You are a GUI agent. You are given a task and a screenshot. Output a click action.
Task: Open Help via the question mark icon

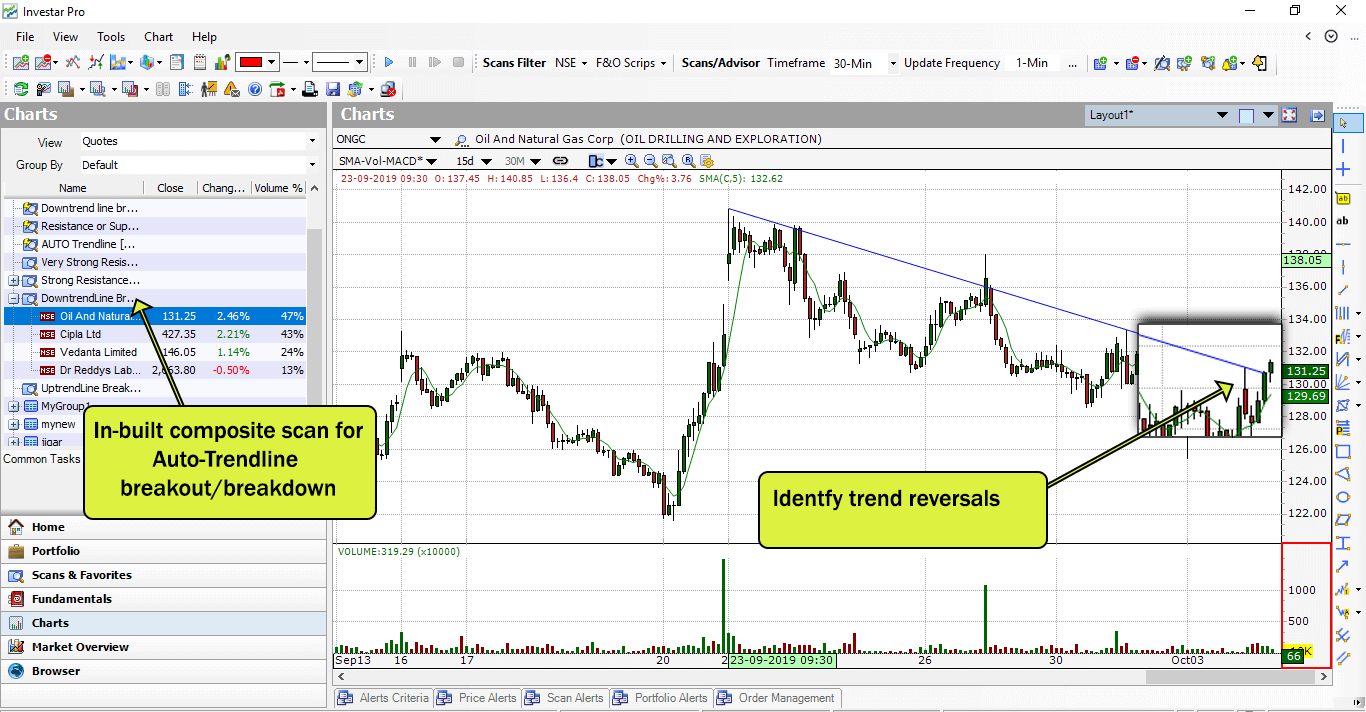click(253, 88)
